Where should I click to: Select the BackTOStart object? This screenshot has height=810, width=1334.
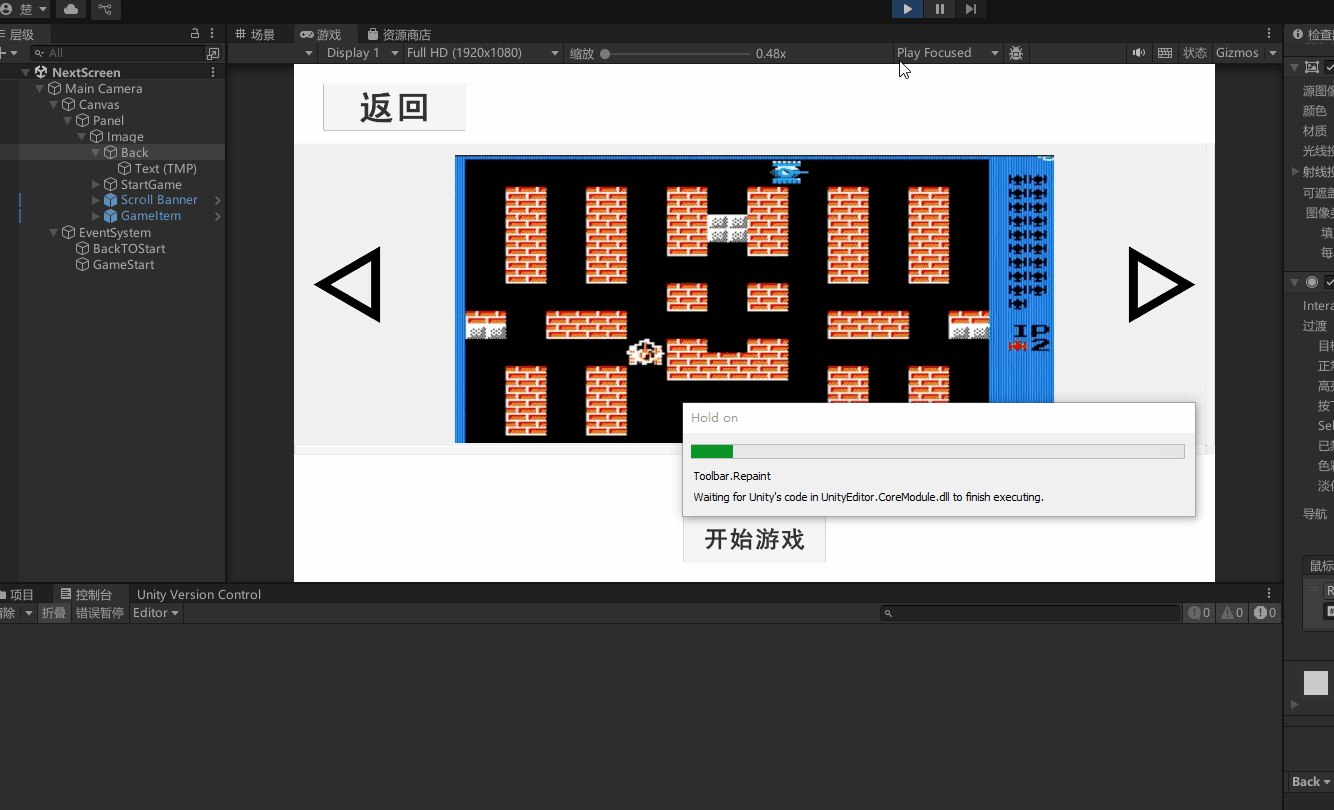pos(128,248)
